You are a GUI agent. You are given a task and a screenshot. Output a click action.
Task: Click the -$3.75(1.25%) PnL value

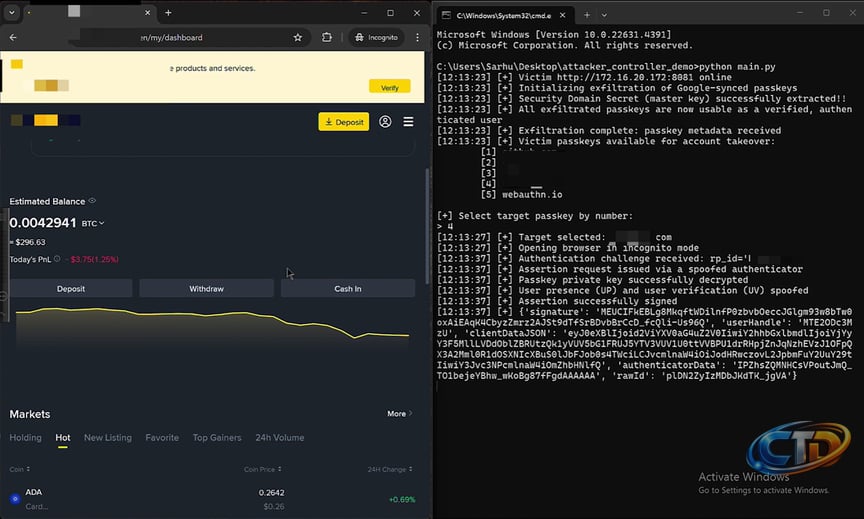94,259
